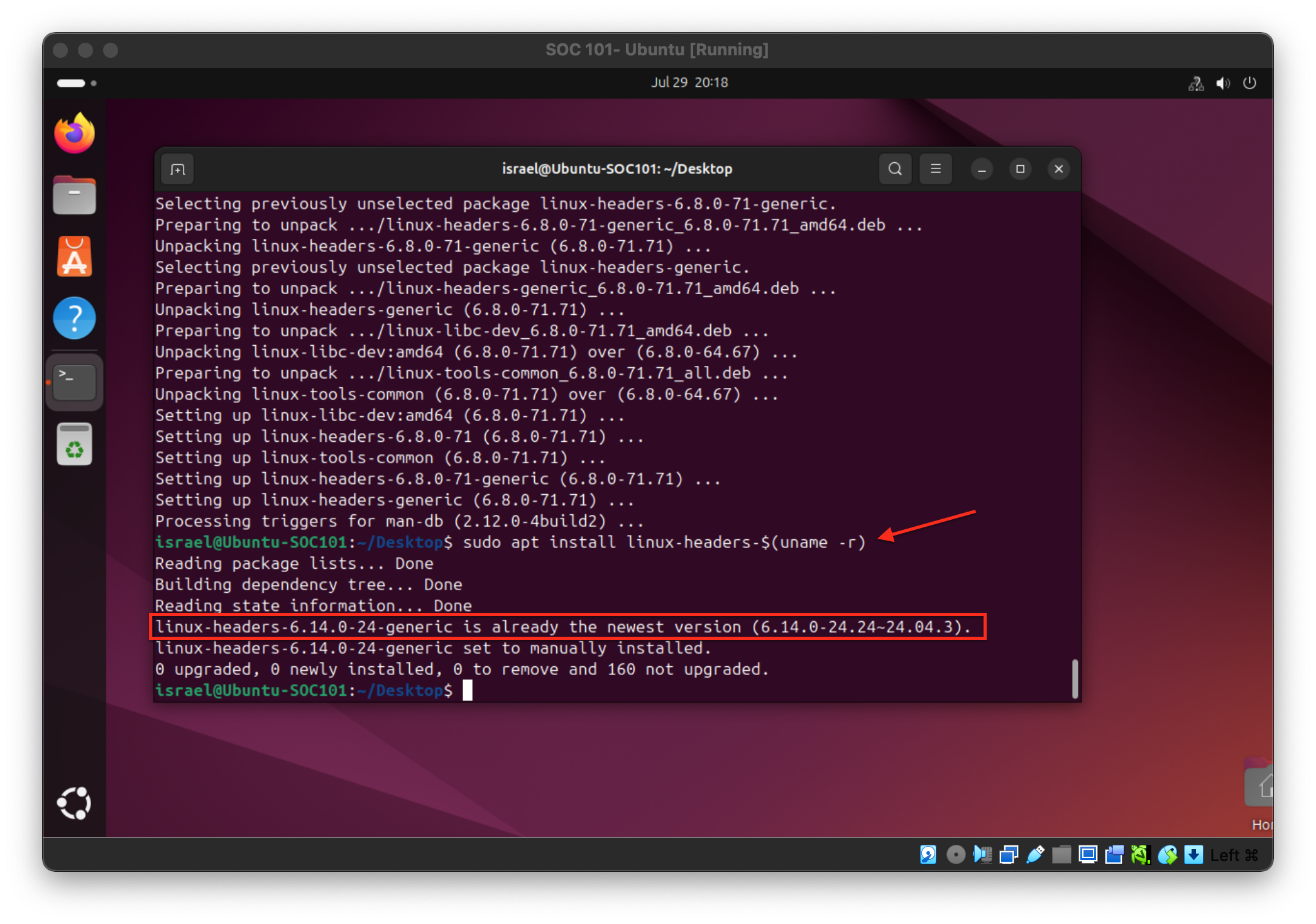Viewport: 1316px width, 924px height.
Task: Click the line 'Building dependency tree... Done'
Action: 309,585
